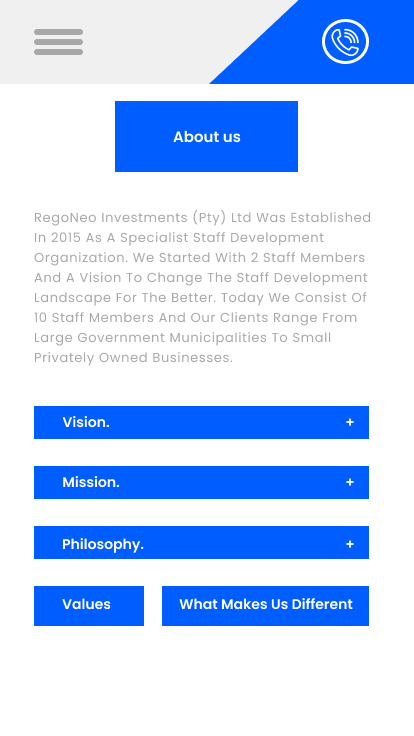Tap the phone call icon

click(x=345, y=41)
